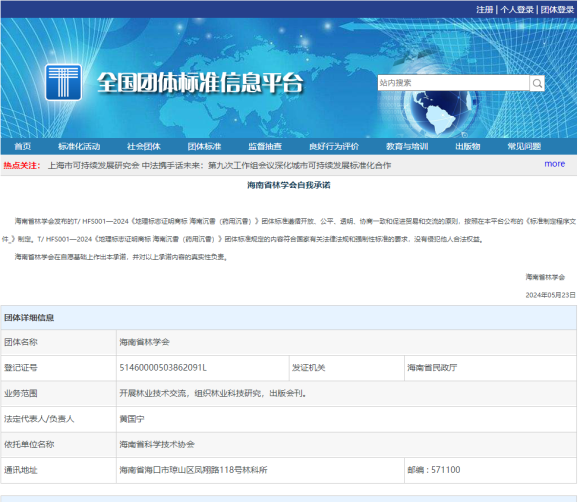Open the 良好行为评价 menu item
The image size is (580, 502).
point(334,146)
